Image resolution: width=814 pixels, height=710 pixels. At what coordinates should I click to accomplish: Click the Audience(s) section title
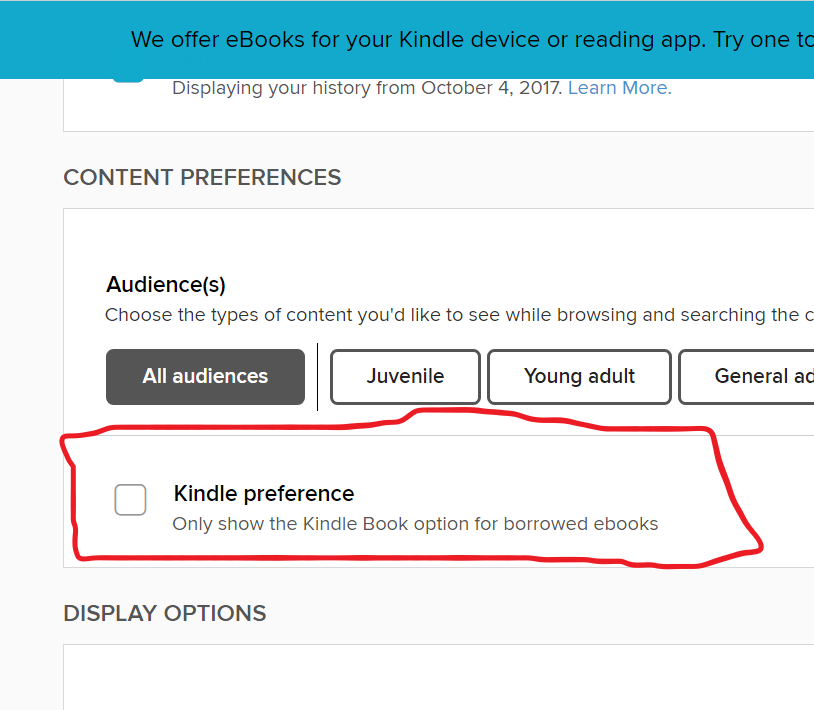click(166, 285)
